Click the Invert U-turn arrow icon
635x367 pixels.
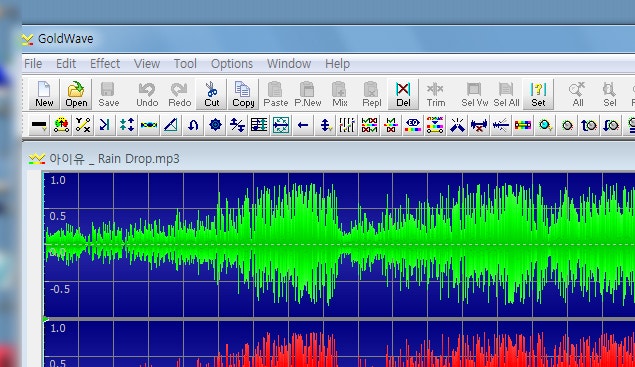pyautogui.click(x=193, y=125)
